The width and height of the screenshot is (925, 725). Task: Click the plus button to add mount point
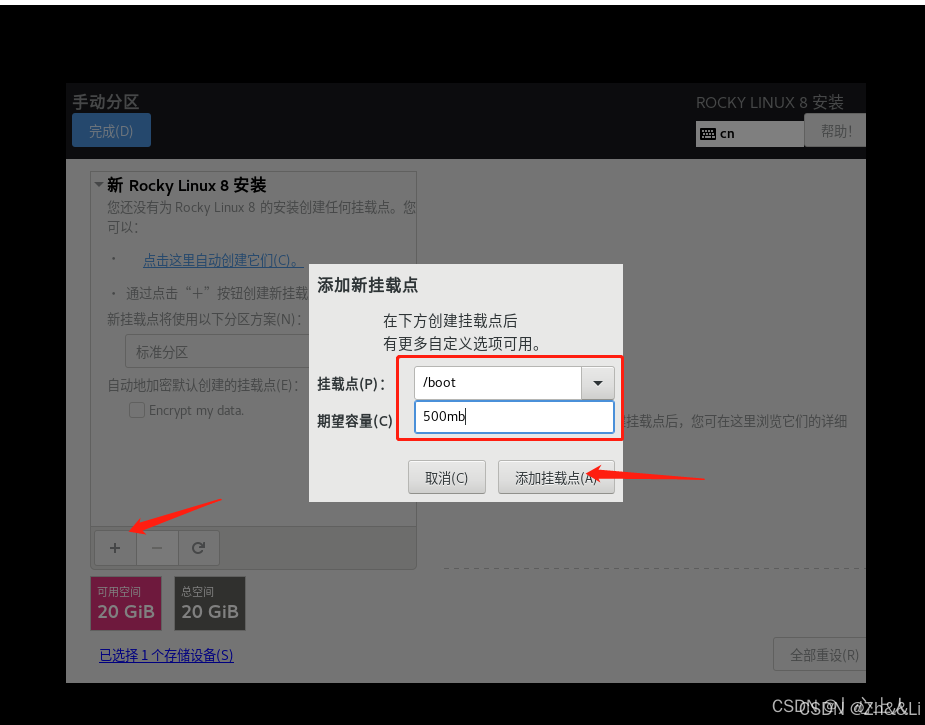[x=115, y=548]
